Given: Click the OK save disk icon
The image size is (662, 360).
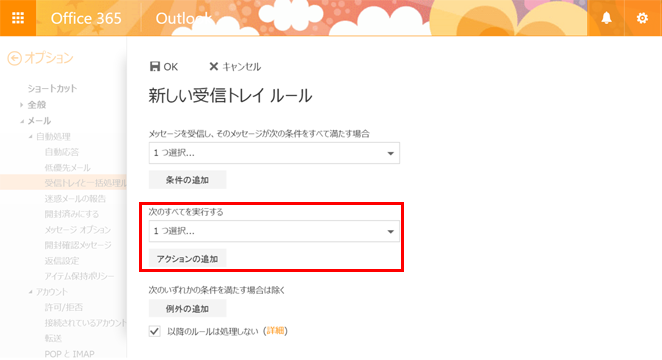Looking at the screenshot, I should 155,66.
